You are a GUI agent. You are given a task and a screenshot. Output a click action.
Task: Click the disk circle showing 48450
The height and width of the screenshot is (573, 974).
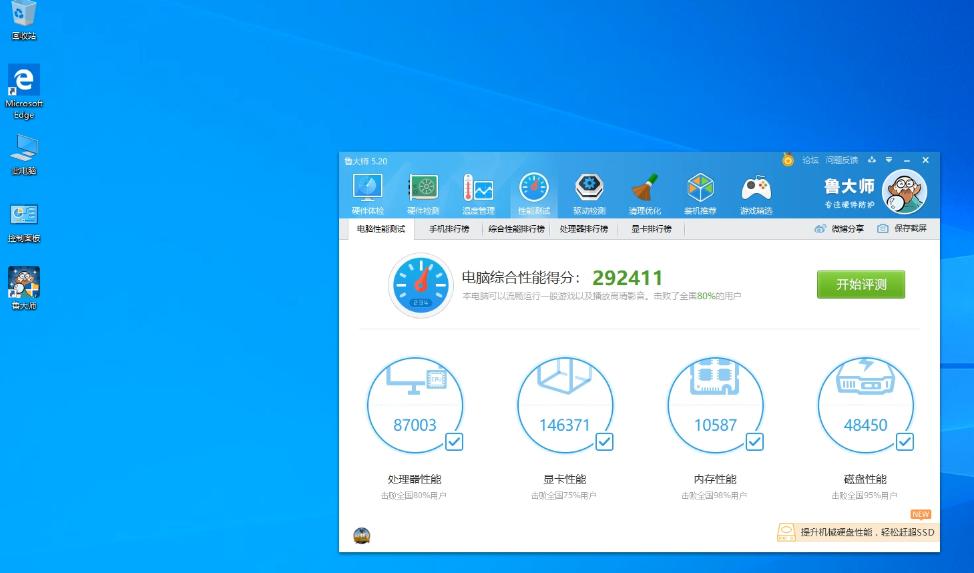865,405
